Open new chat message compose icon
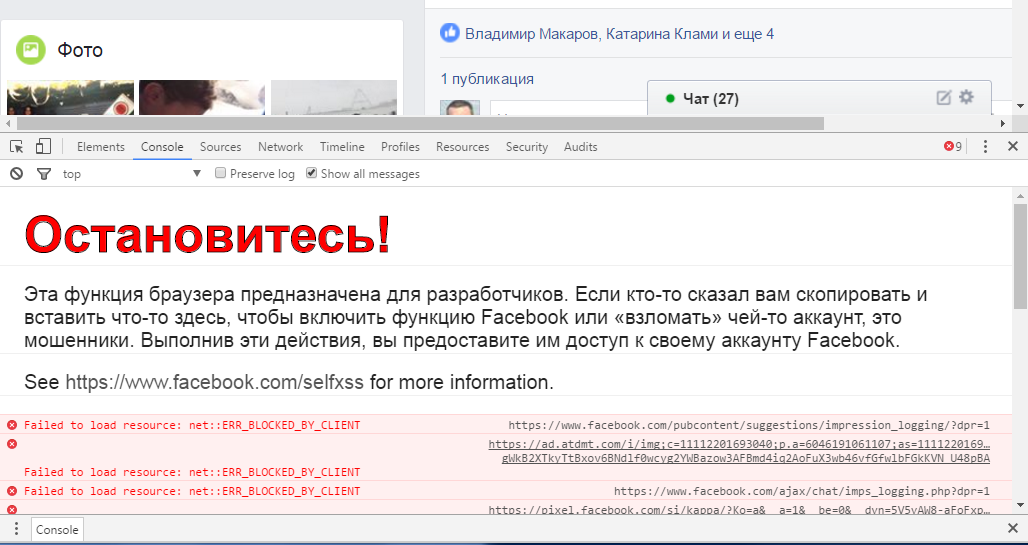1028x545 pixels. coord(943,98)
